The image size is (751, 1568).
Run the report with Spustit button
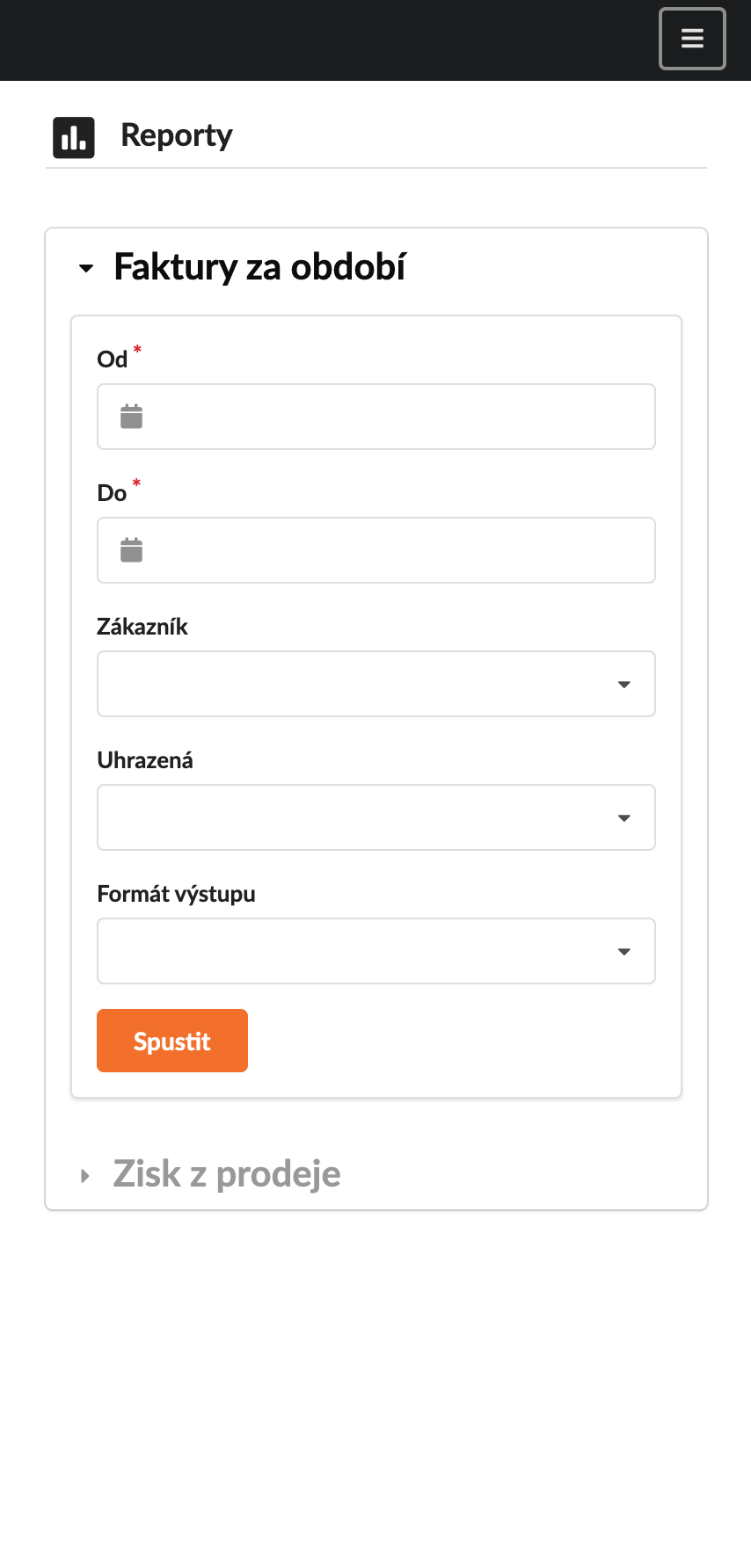point(172,1041)
